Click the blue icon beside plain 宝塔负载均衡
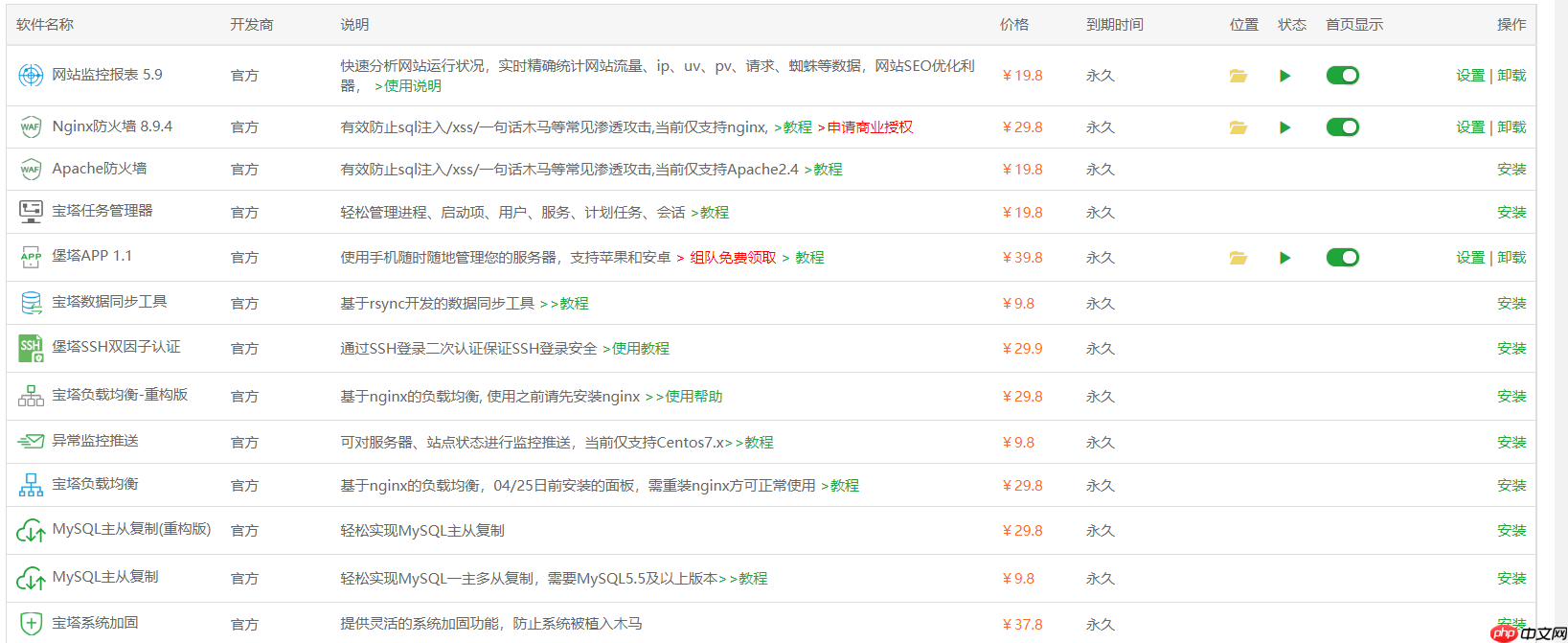 31,485
